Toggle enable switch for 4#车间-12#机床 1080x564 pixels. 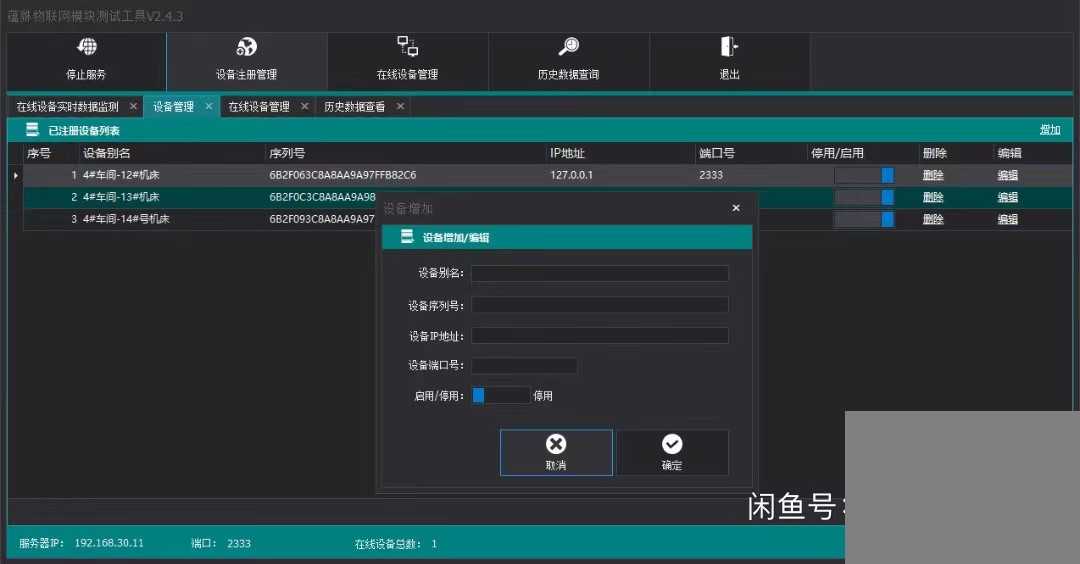(x=864, y=175)
